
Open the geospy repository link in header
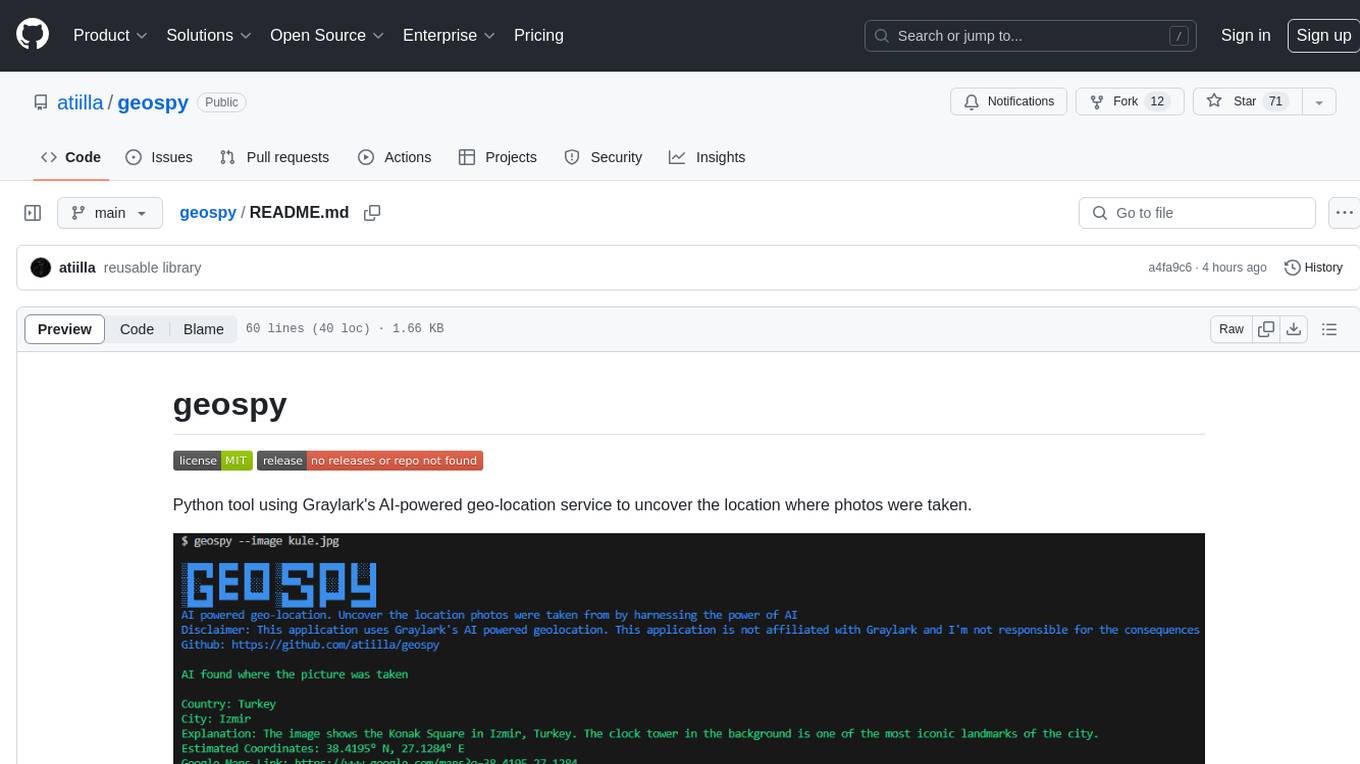153,102
